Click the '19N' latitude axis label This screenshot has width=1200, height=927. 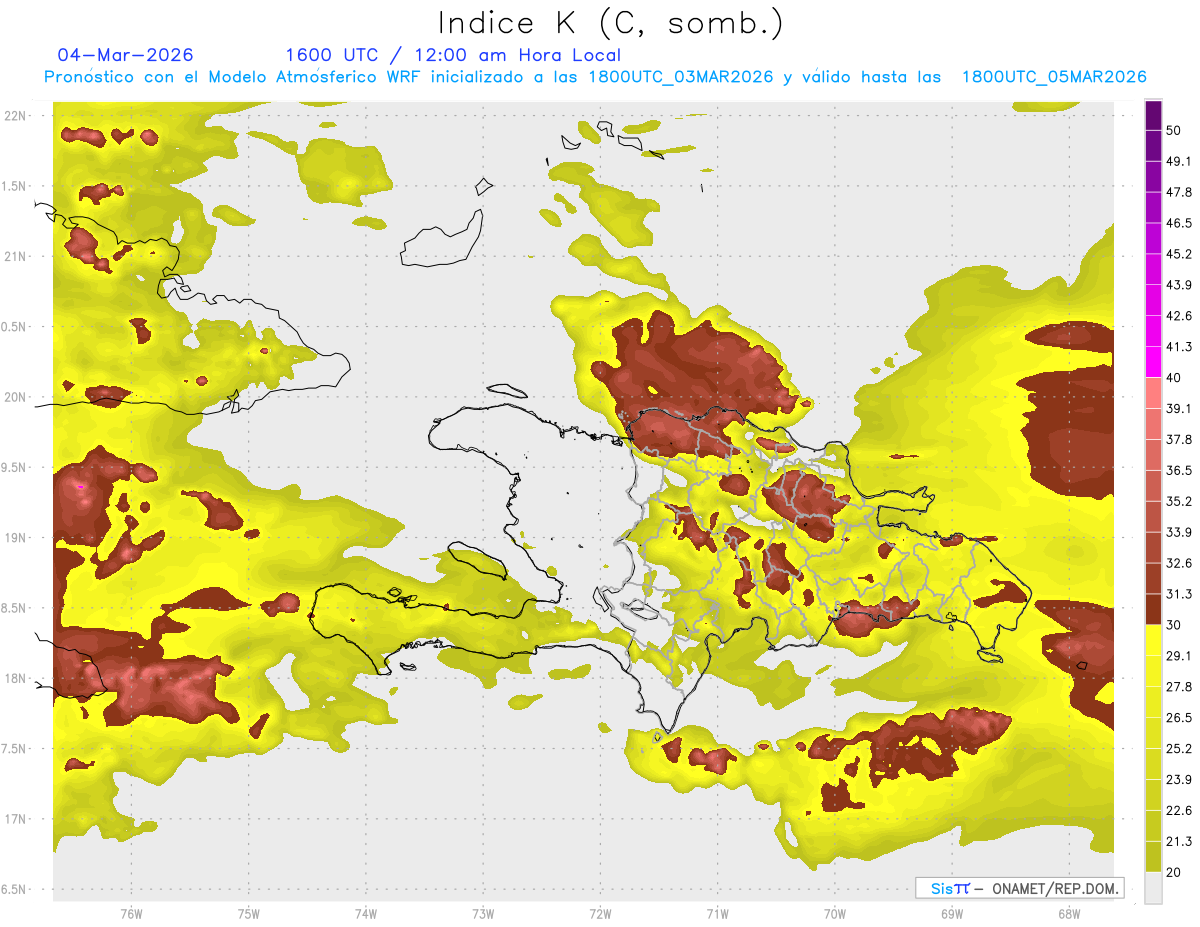point(16,538)
